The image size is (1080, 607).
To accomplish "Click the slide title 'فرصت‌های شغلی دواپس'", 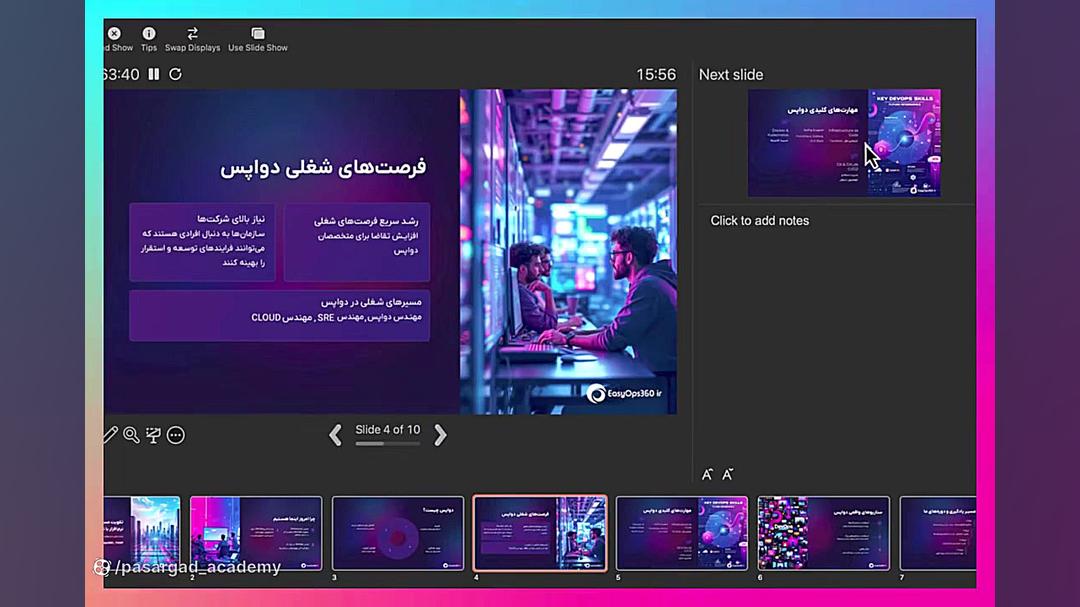I will point(323,167).
